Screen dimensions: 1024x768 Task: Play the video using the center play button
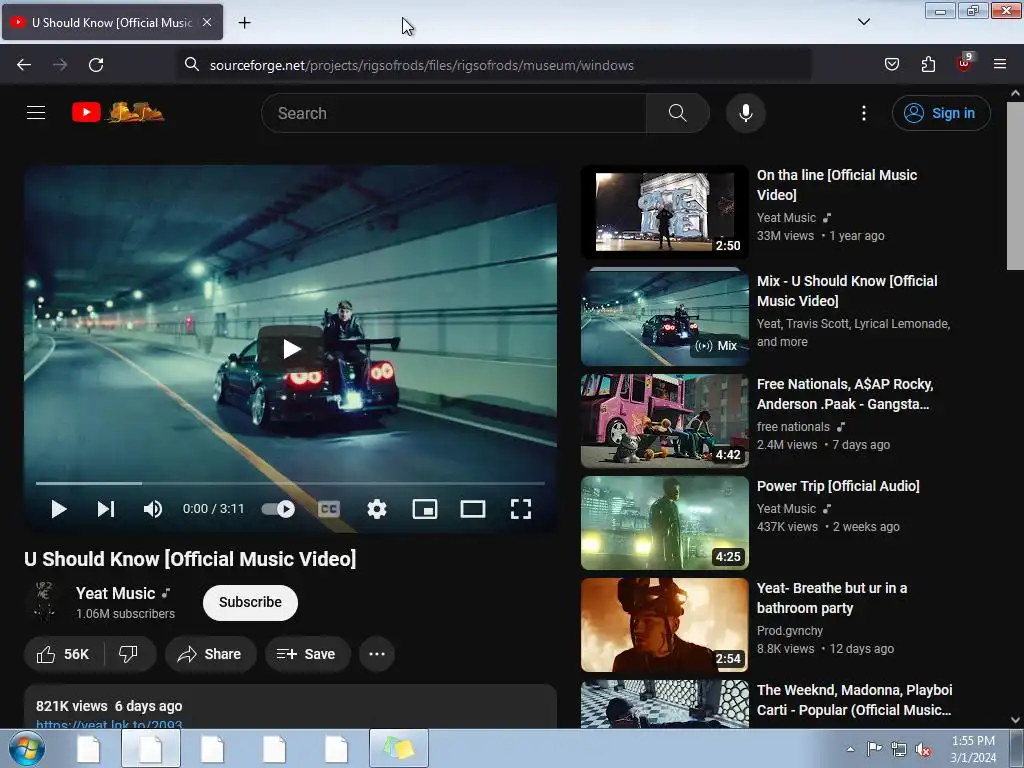click(291, 349)
